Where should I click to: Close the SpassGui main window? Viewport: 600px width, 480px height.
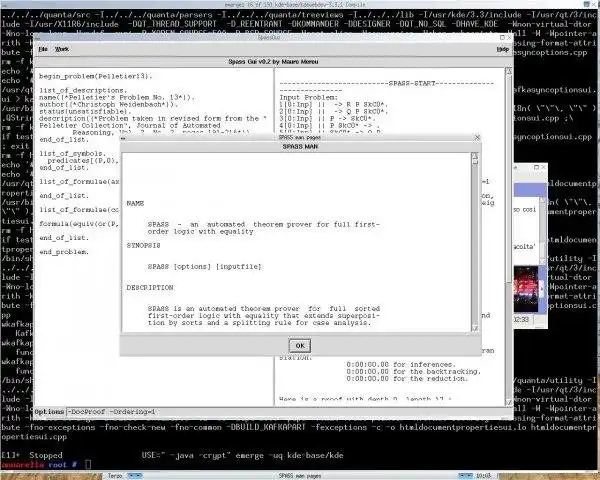coord(509,38)
